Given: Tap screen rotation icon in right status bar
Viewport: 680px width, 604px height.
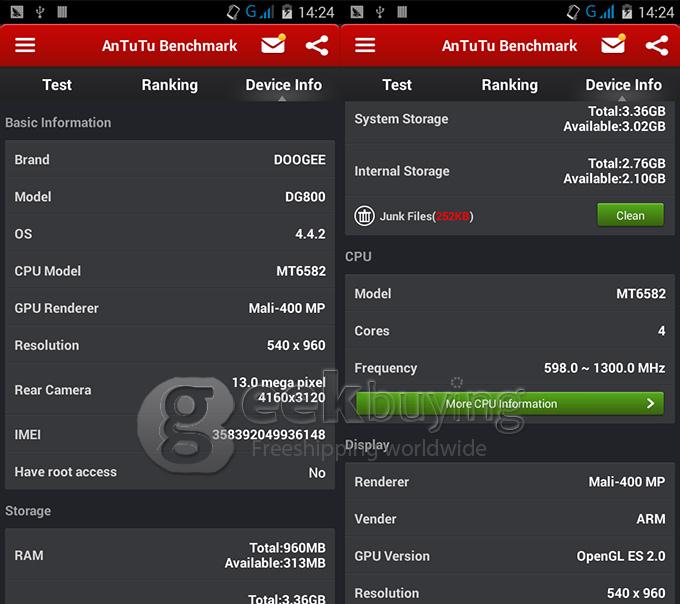Looking at the screenshot, I should click(573, 12).
